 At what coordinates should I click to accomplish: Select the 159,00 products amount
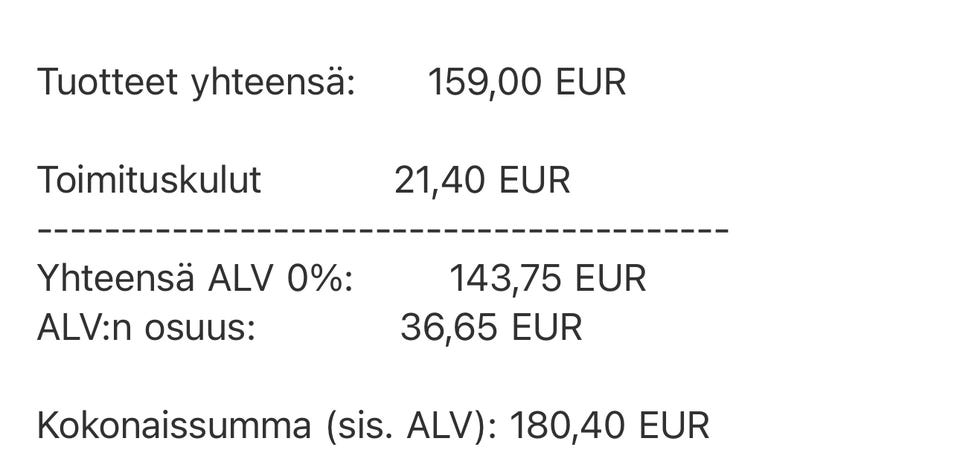485,82
